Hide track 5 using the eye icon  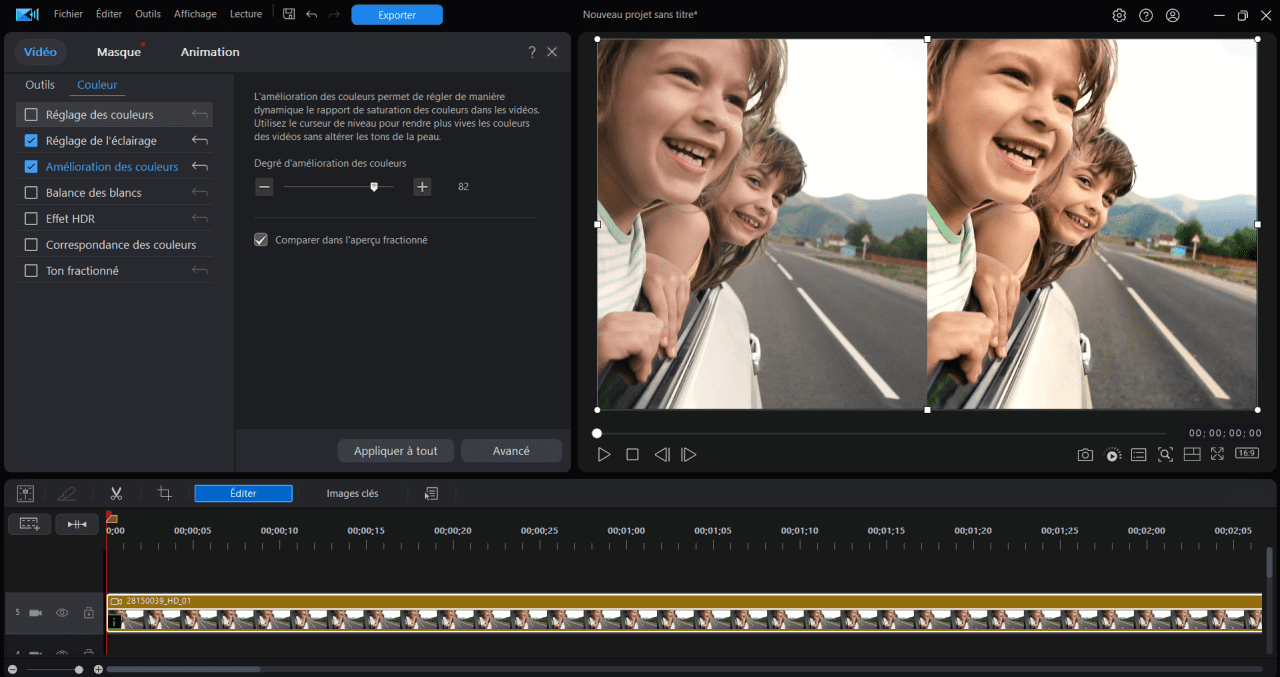[x=62, y=612]
